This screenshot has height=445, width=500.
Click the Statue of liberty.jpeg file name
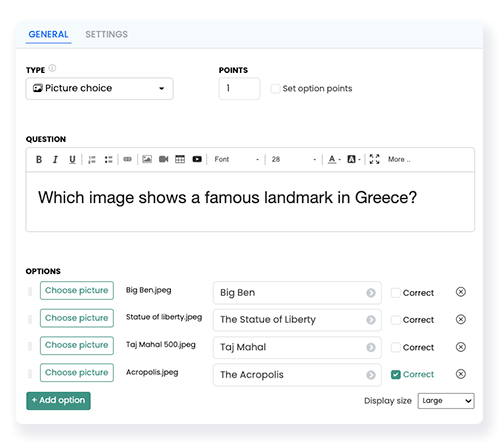pos(164,317)
